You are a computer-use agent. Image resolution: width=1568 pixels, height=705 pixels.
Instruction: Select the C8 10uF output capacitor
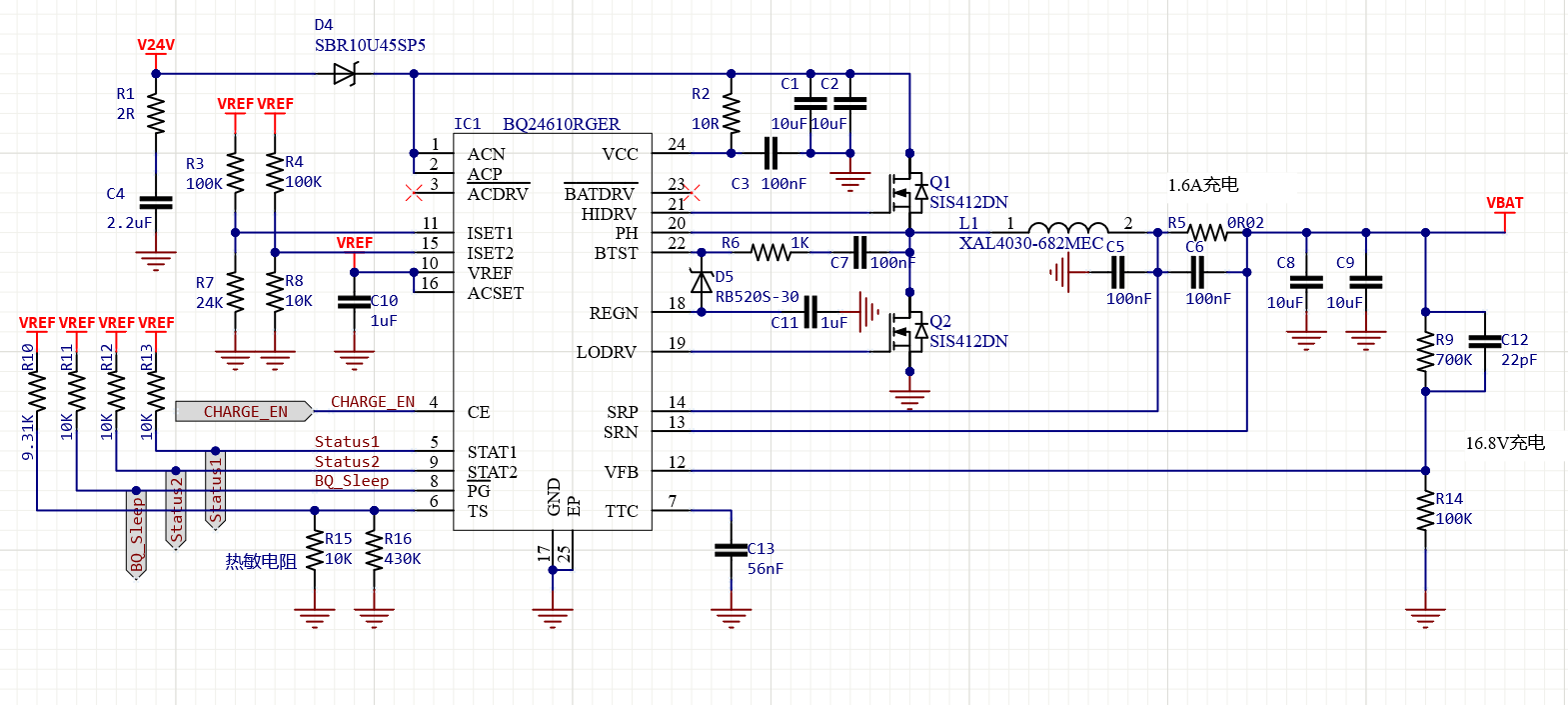(1306, 282)
